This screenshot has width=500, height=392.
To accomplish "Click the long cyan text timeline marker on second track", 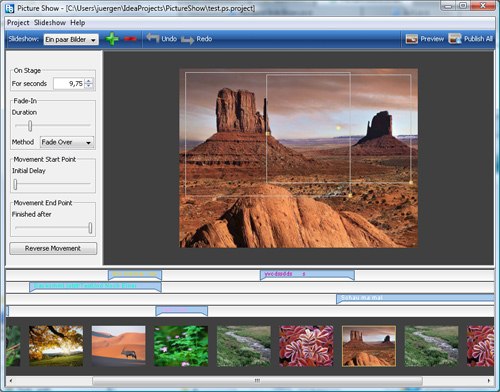I will coord(95,287).
